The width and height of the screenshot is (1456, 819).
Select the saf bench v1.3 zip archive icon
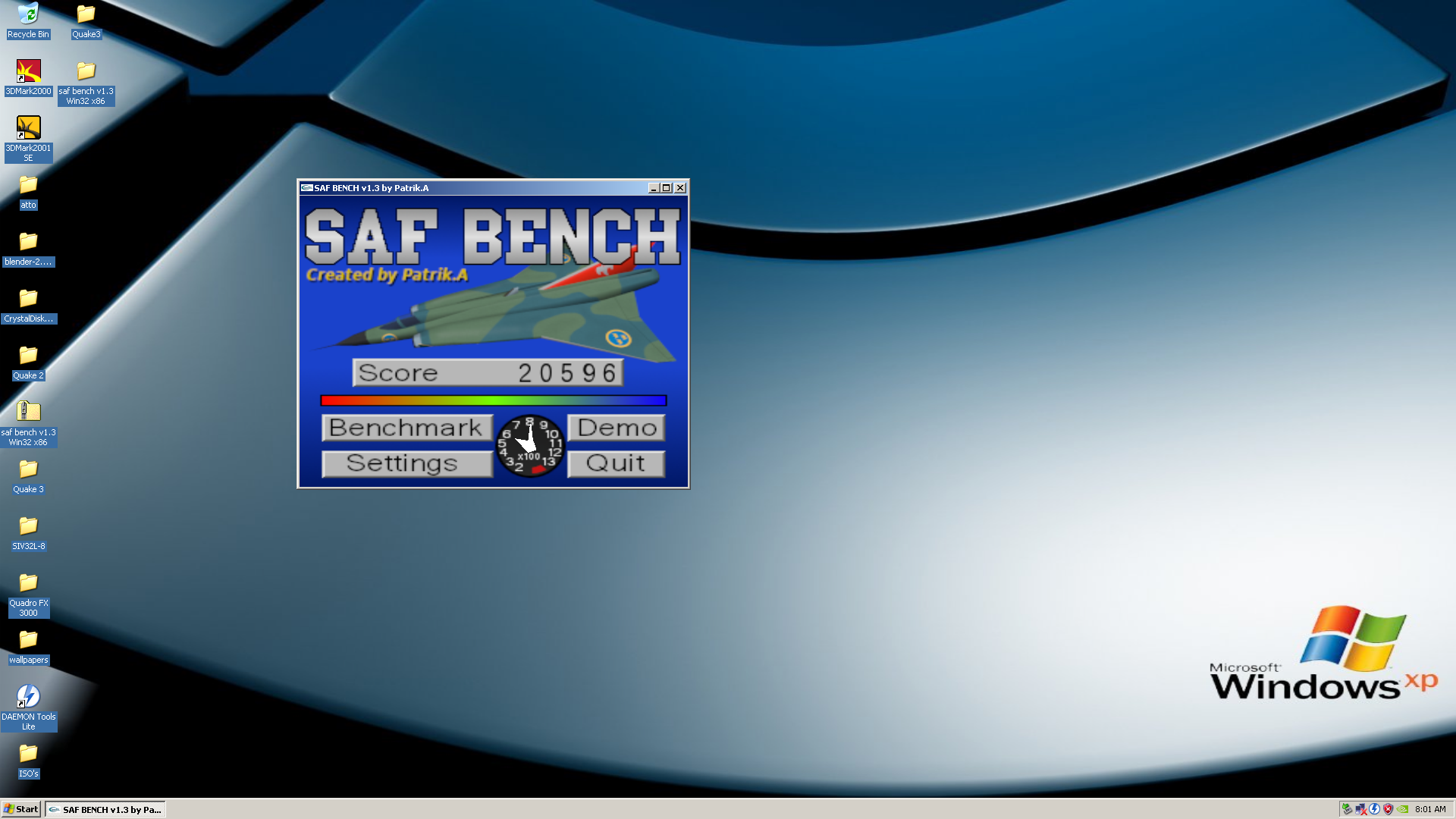click(x=28, y=412)
